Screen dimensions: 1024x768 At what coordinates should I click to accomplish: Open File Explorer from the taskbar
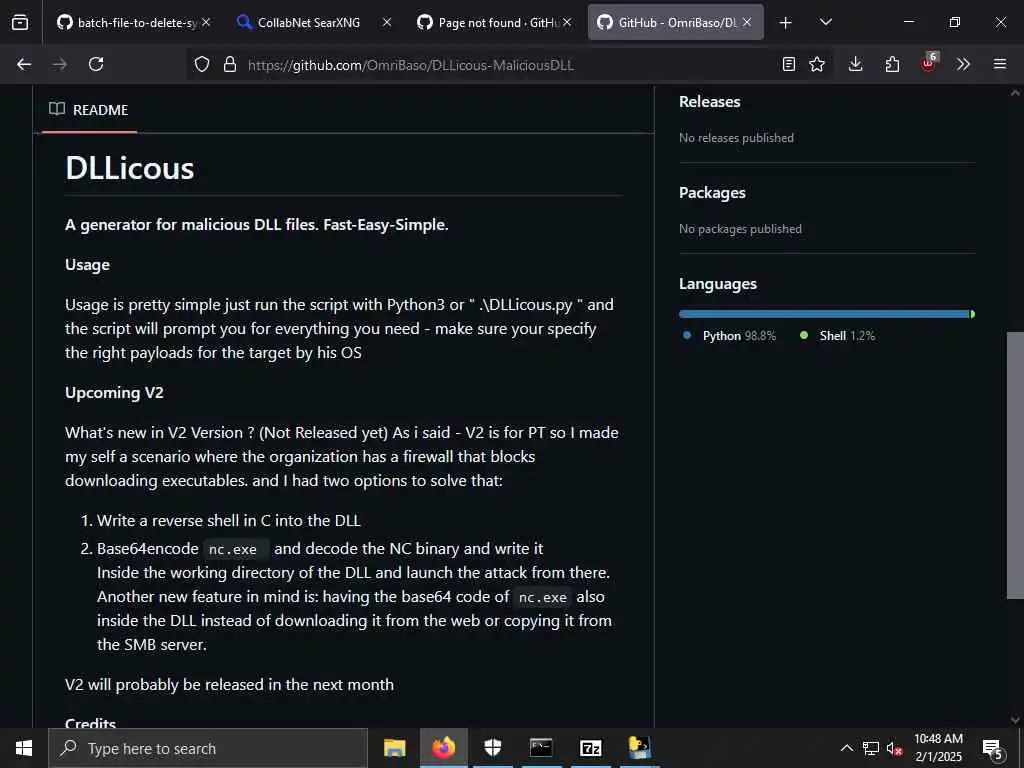tap(394, 748)
